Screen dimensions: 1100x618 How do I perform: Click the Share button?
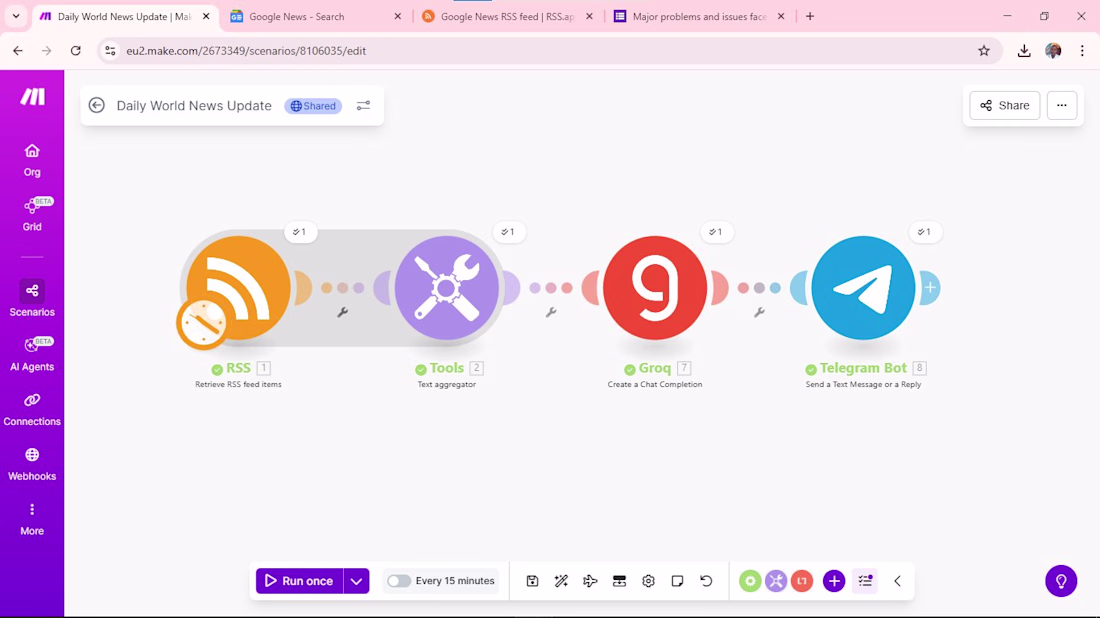point(1005,105)
